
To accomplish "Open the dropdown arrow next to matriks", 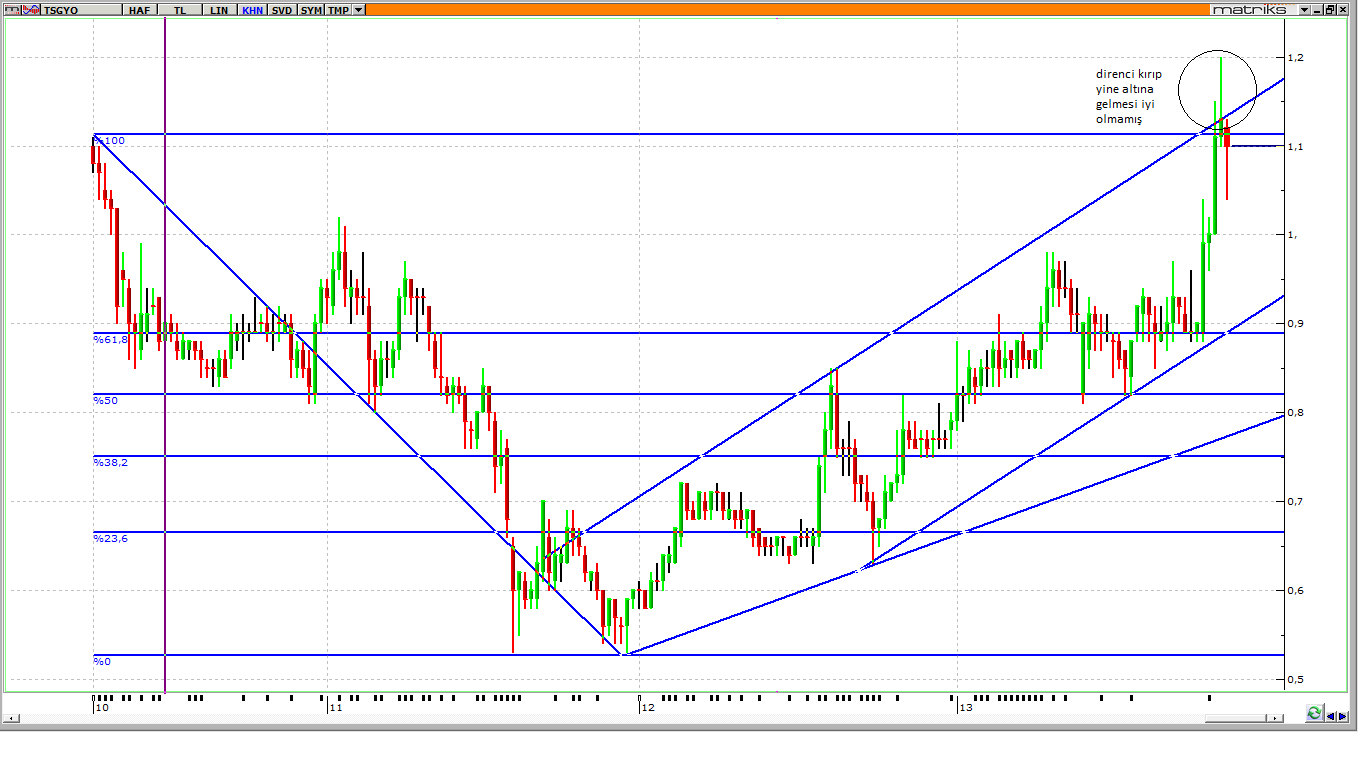I will [1304, 9].
